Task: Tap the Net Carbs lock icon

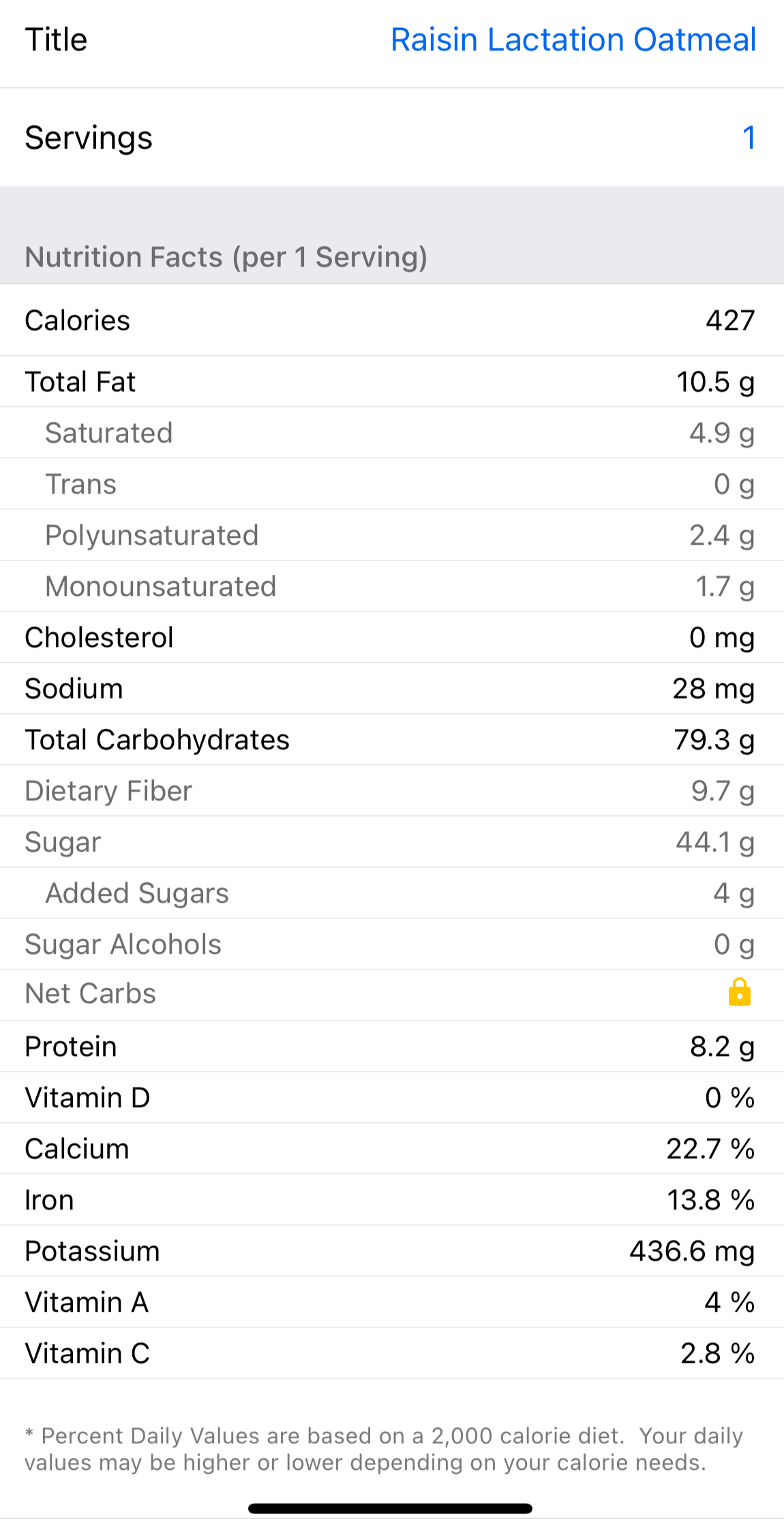Action: 739,993
